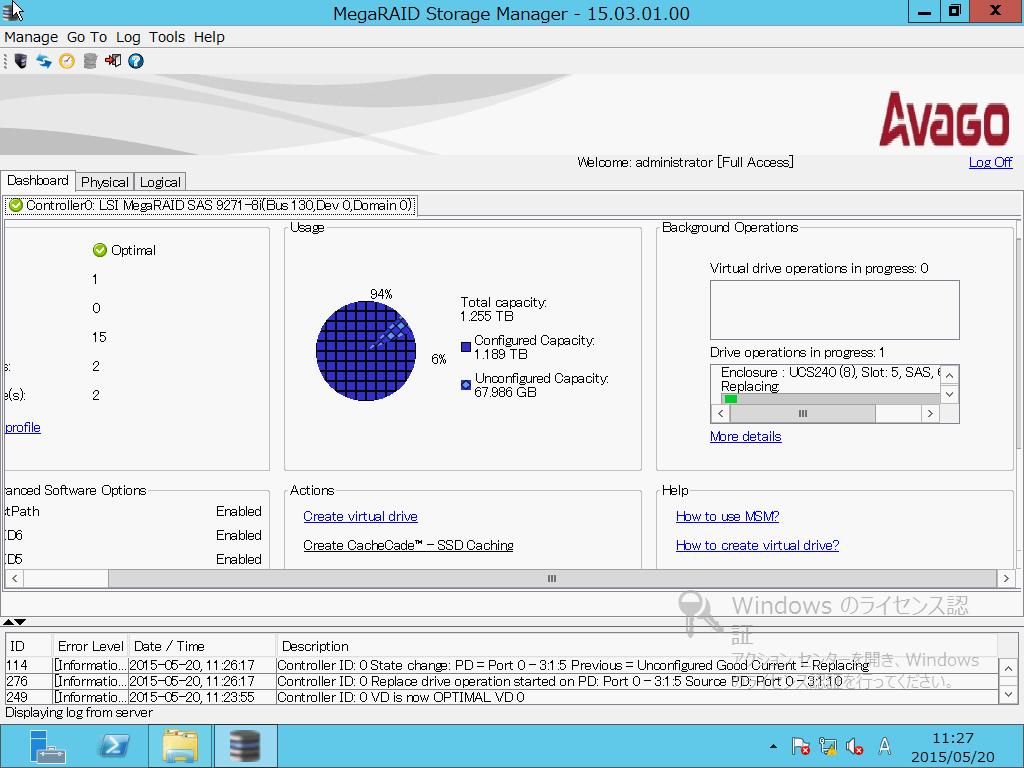
Task: Click the capacity usage pie chart
Action: (366, 351)
